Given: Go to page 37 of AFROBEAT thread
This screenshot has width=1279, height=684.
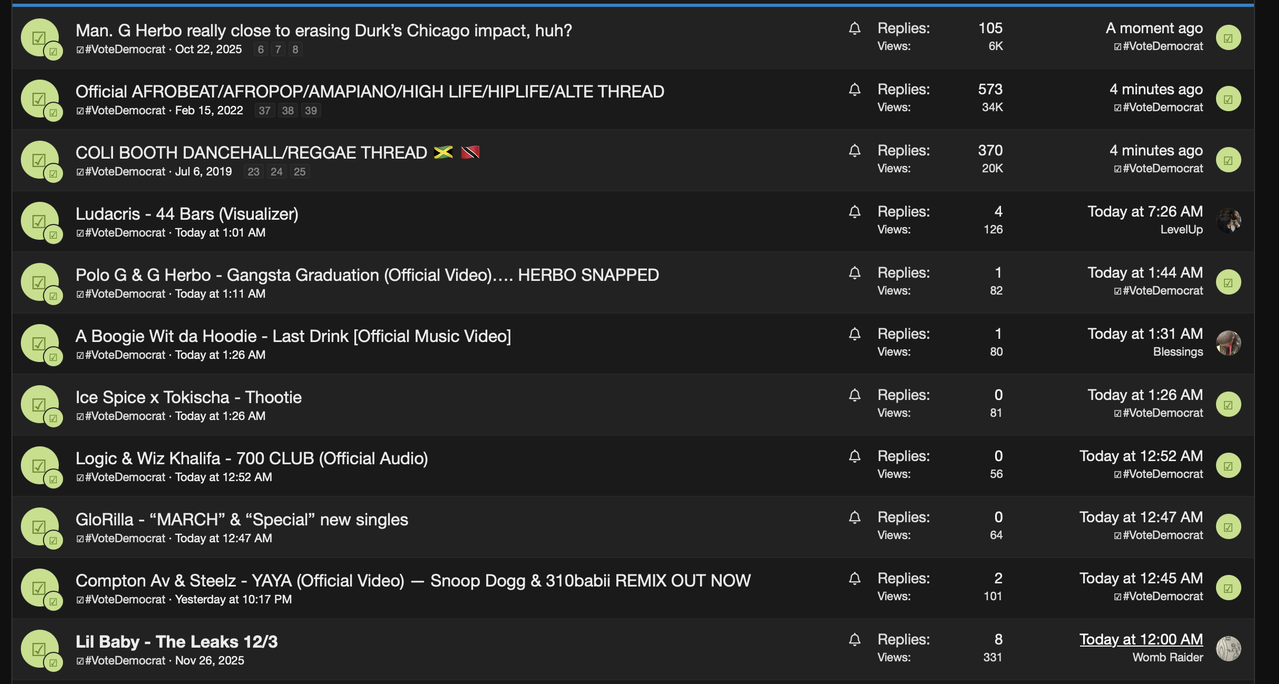Looking at the screenshot, I should point(264,110).
